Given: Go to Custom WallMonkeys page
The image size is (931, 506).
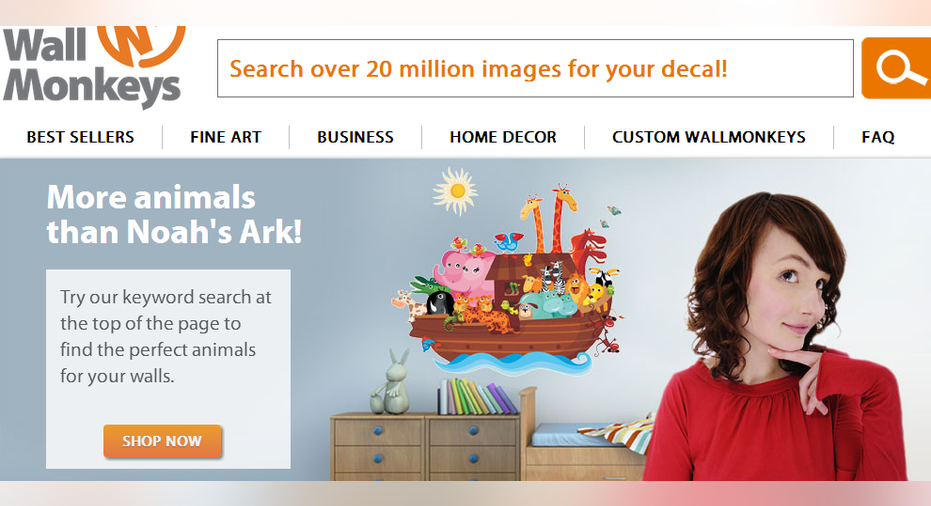Looking at the screenshot, I should pyautogui.click(x=709, y=137).
